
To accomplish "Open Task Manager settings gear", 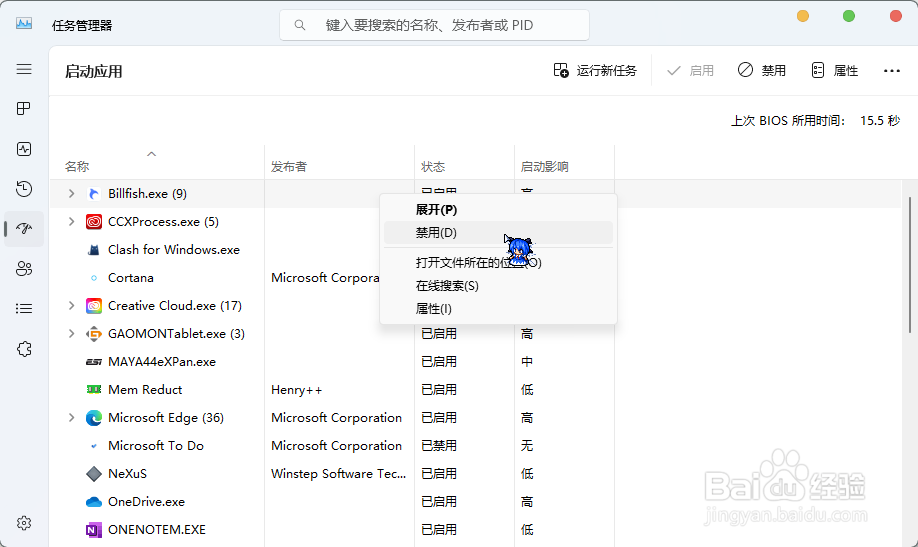I will coord(24,523).
